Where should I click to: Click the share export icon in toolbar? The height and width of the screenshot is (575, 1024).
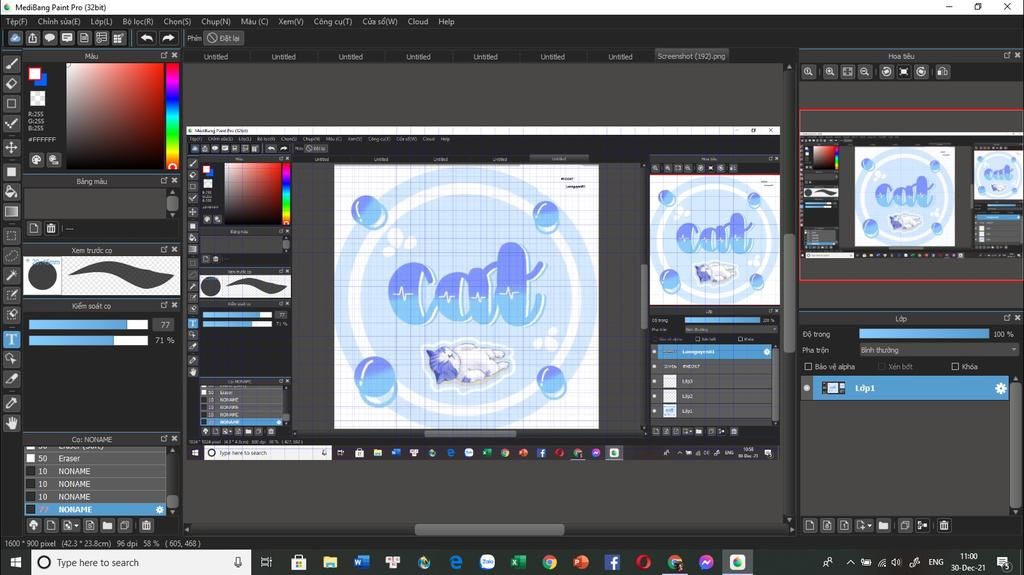click(33, 38)
